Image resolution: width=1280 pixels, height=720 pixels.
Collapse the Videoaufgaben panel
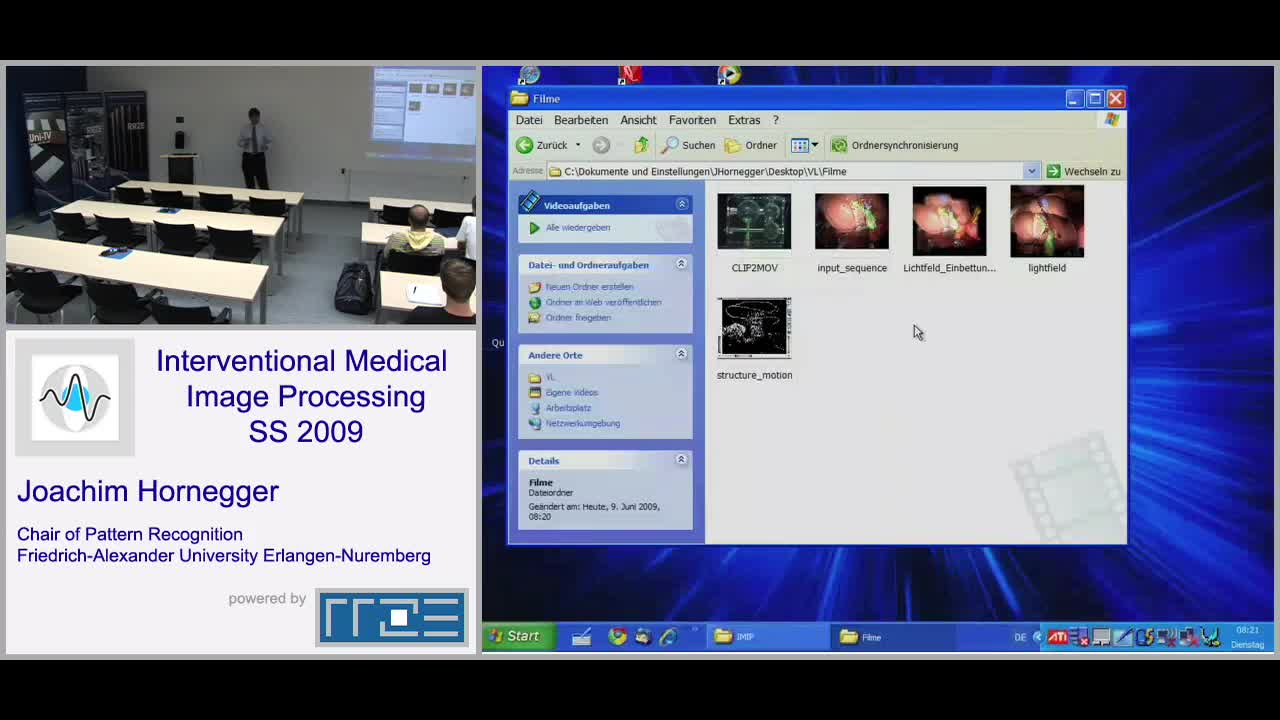682,204
